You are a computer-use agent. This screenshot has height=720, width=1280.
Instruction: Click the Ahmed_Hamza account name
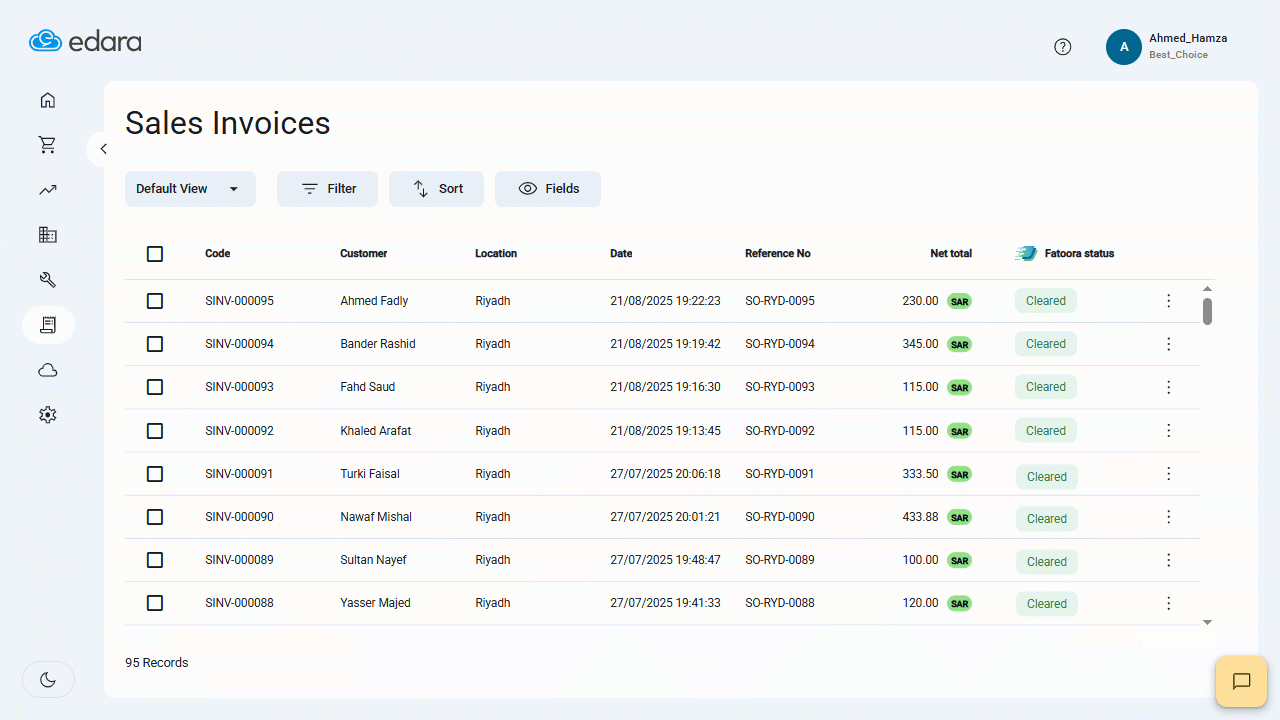[x=1188, y=38]
